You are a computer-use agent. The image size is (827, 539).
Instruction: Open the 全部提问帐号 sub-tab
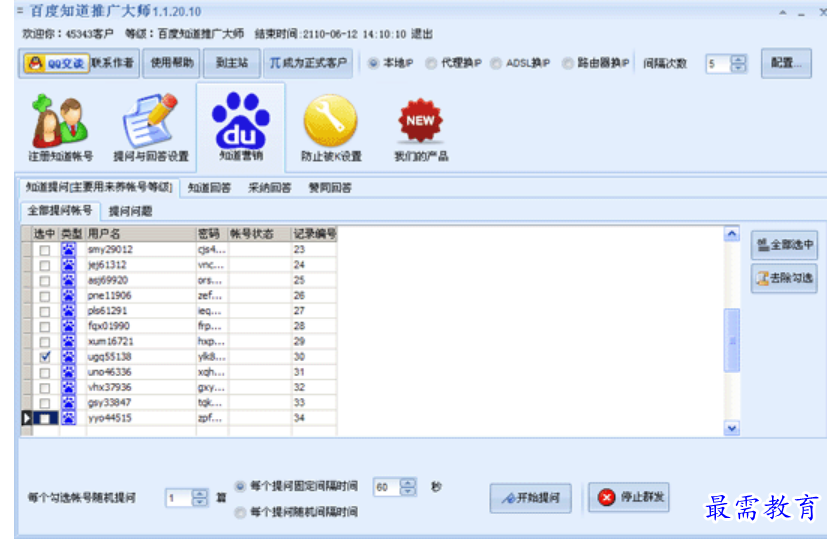tap(60, 210)
